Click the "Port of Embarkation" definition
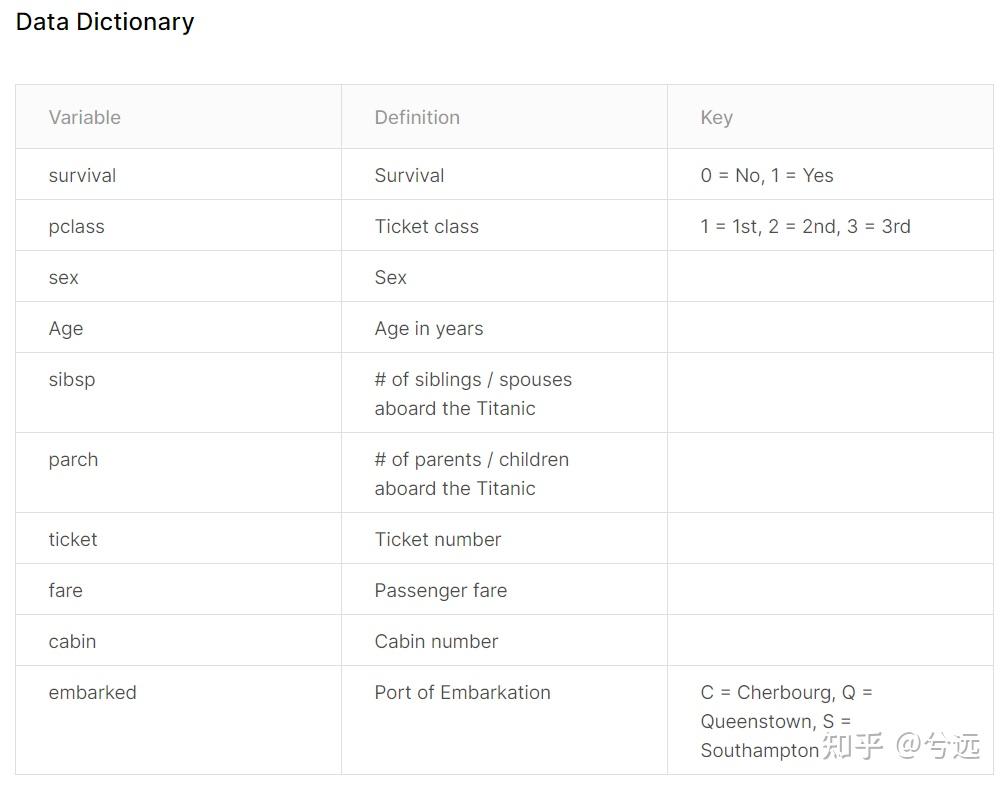The image size is (1006, 786). [x=462, y=692]
